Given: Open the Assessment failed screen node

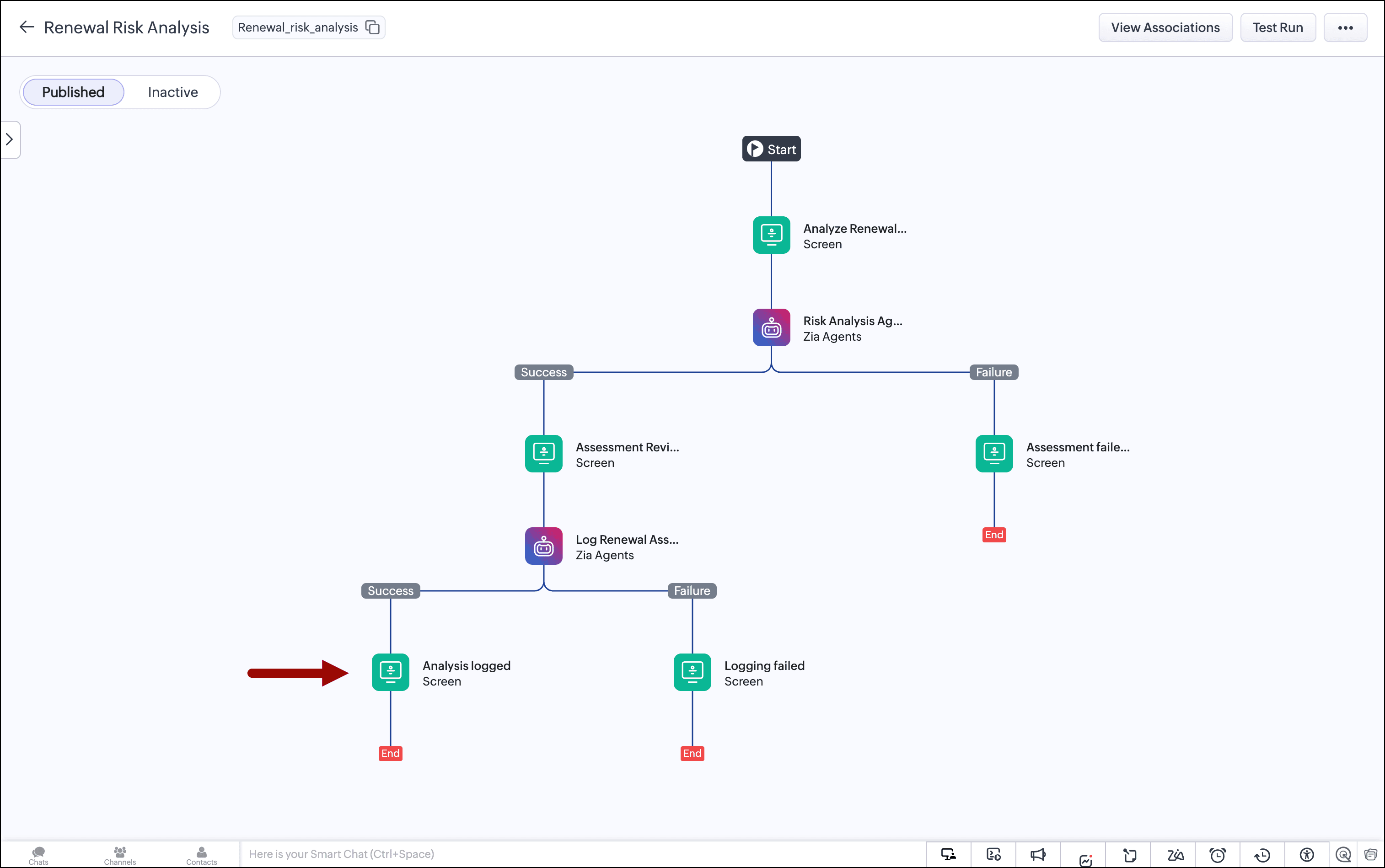Looking at the screenshot, I should [994, 454].
